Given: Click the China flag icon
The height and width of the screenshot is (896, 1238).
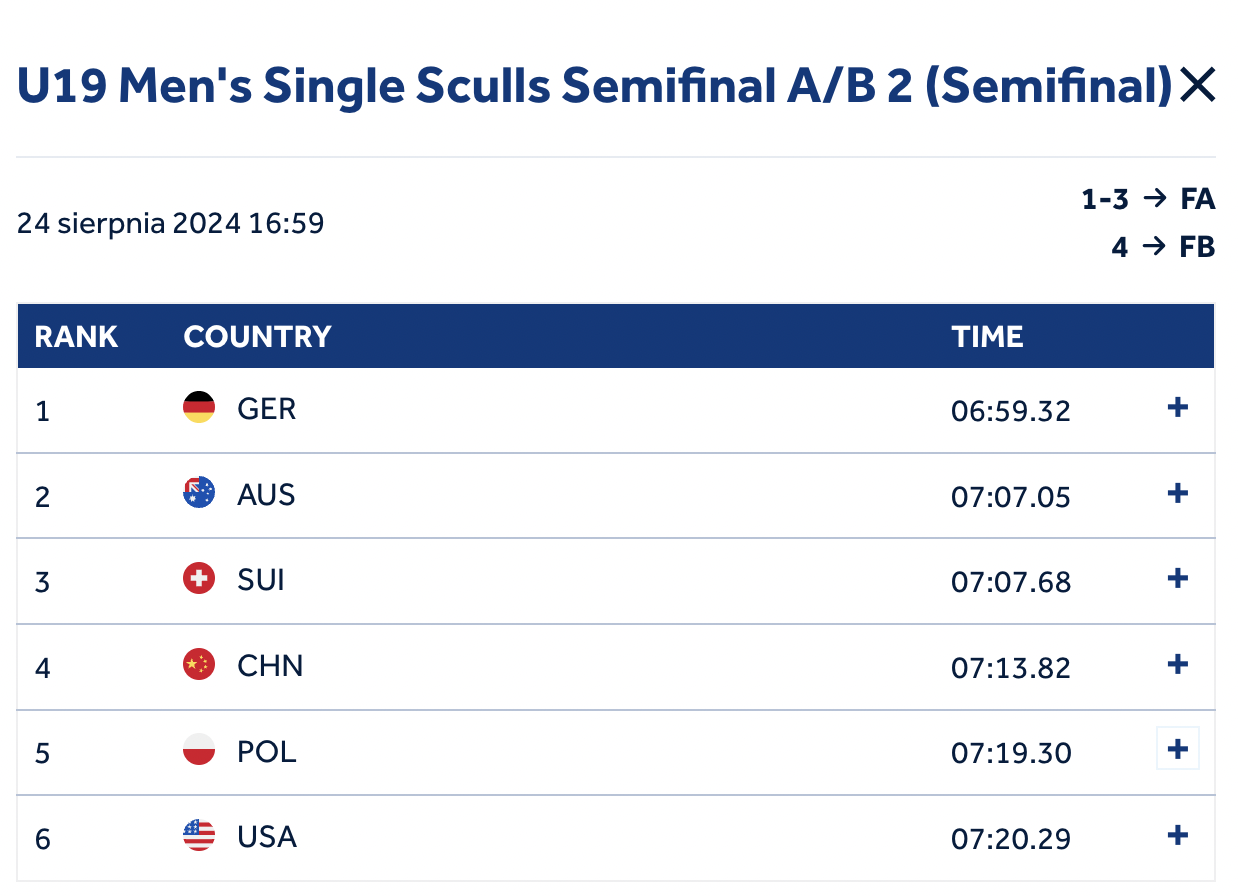Looking at the screenshot, I should [x=199, y=664].
